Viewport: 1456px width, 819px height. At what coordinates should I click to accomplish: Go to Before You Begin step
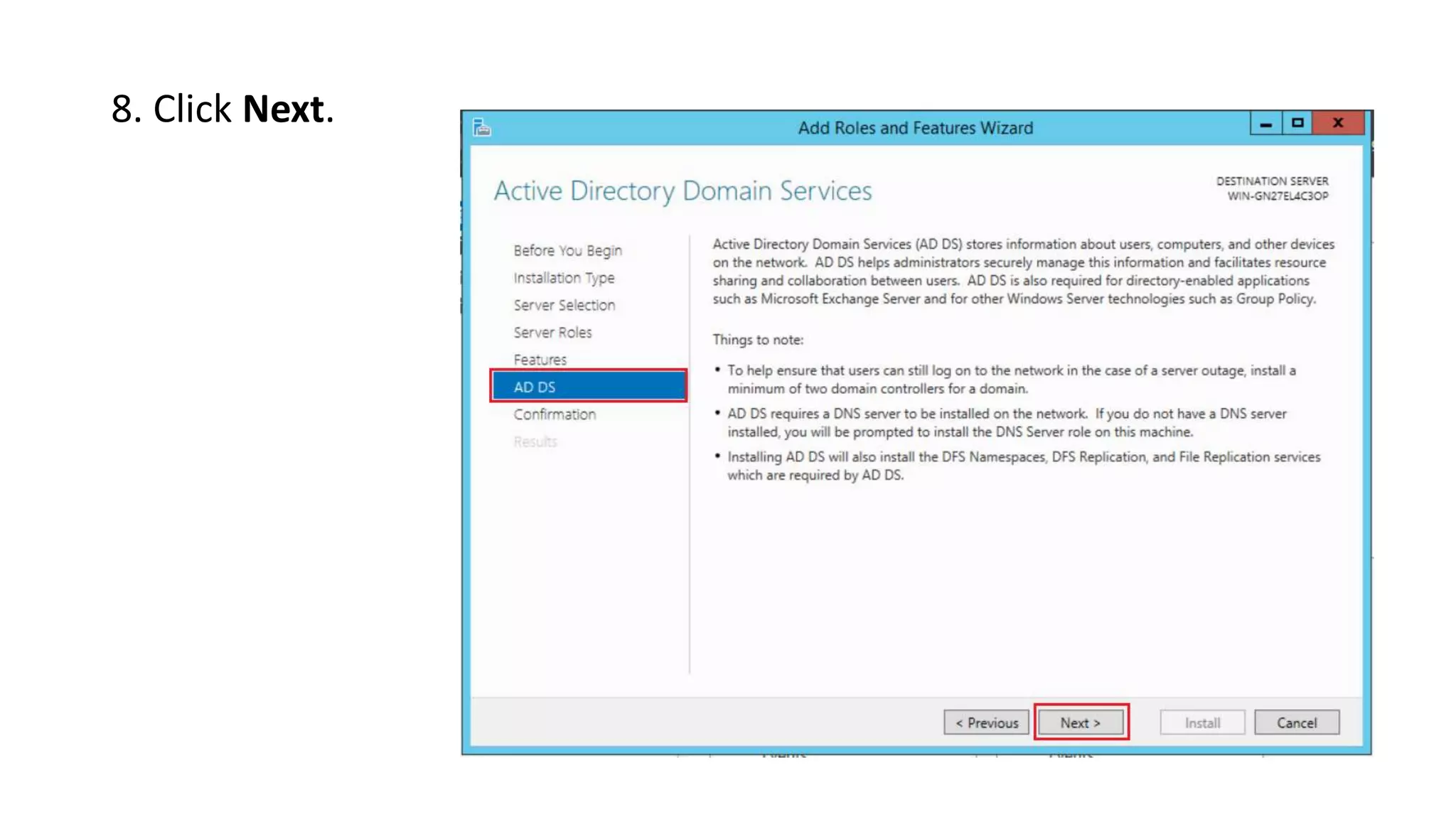point(567,250)
